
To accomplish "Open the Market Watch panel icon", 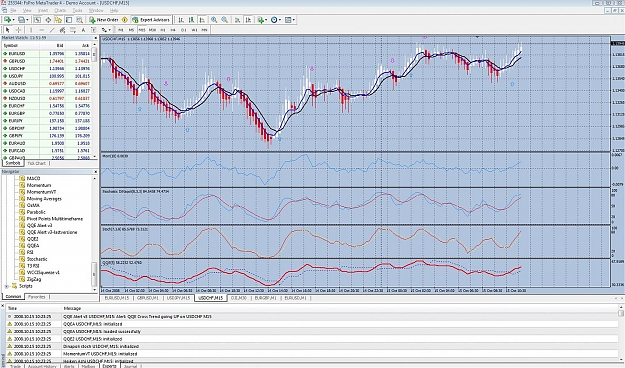I will [x=37, y=20].
